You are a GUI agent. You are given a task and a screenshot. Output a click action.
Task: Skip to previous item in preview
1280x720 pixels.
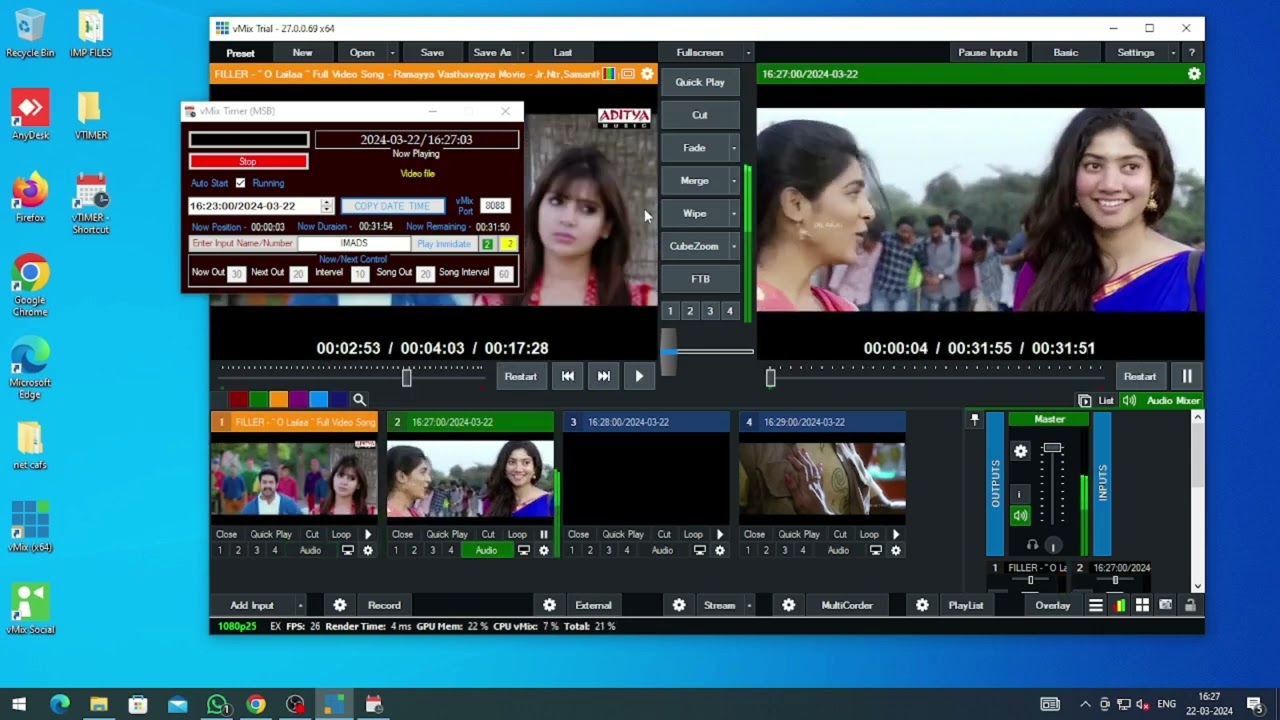tap(568, 376)
